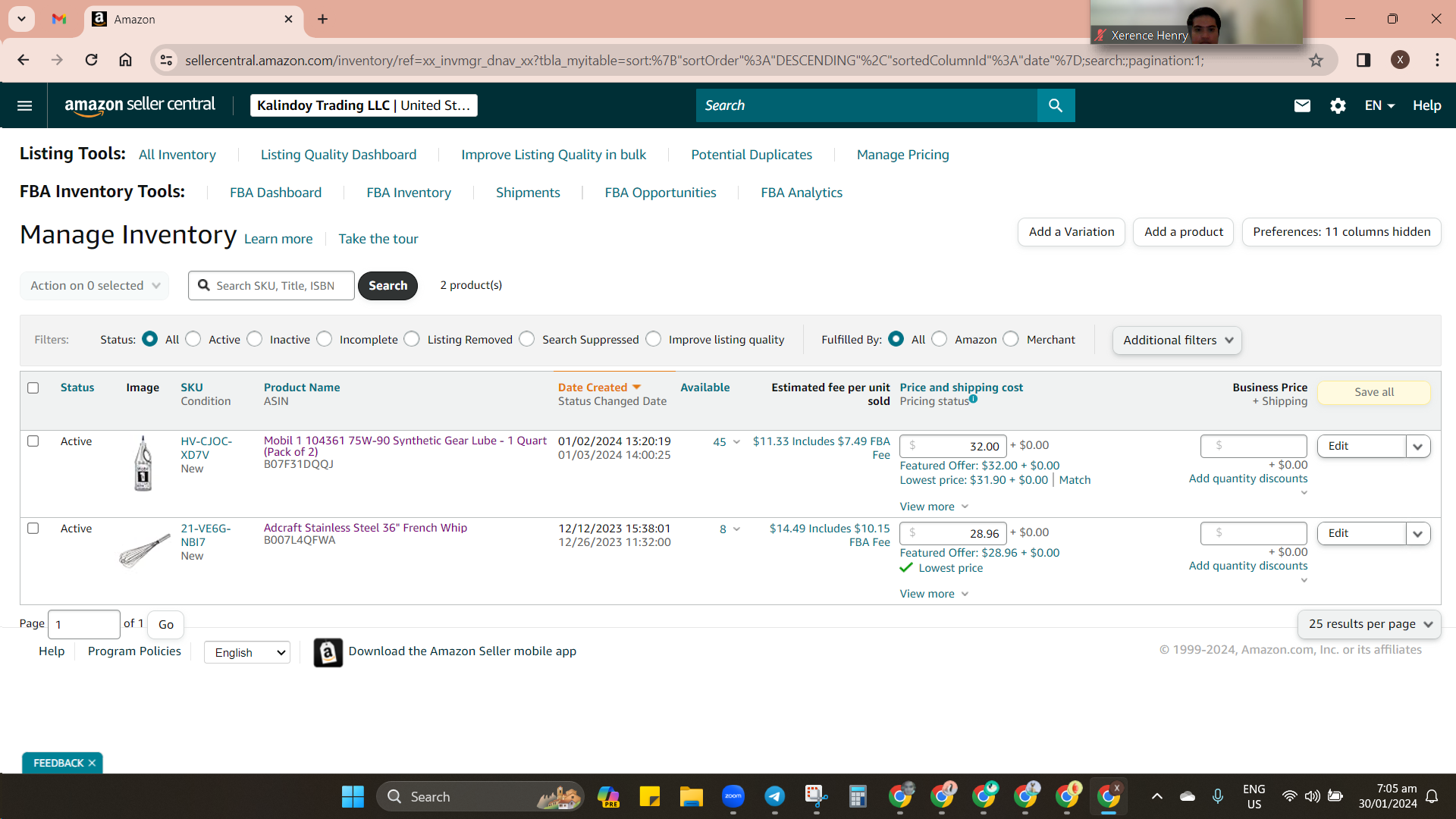Open the Edit dropdown arrow for French Whip row
The image size is (1456, 819).
[x=1418, y=534]
